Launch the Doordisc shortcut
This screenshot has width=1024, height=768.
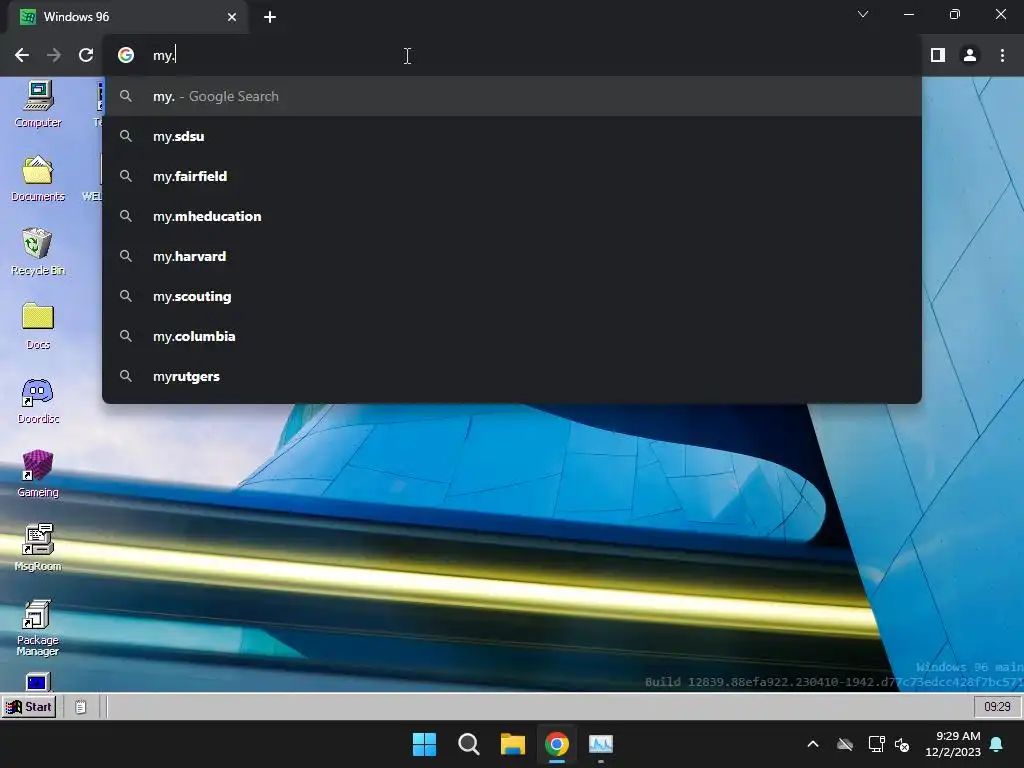(38, 400)
